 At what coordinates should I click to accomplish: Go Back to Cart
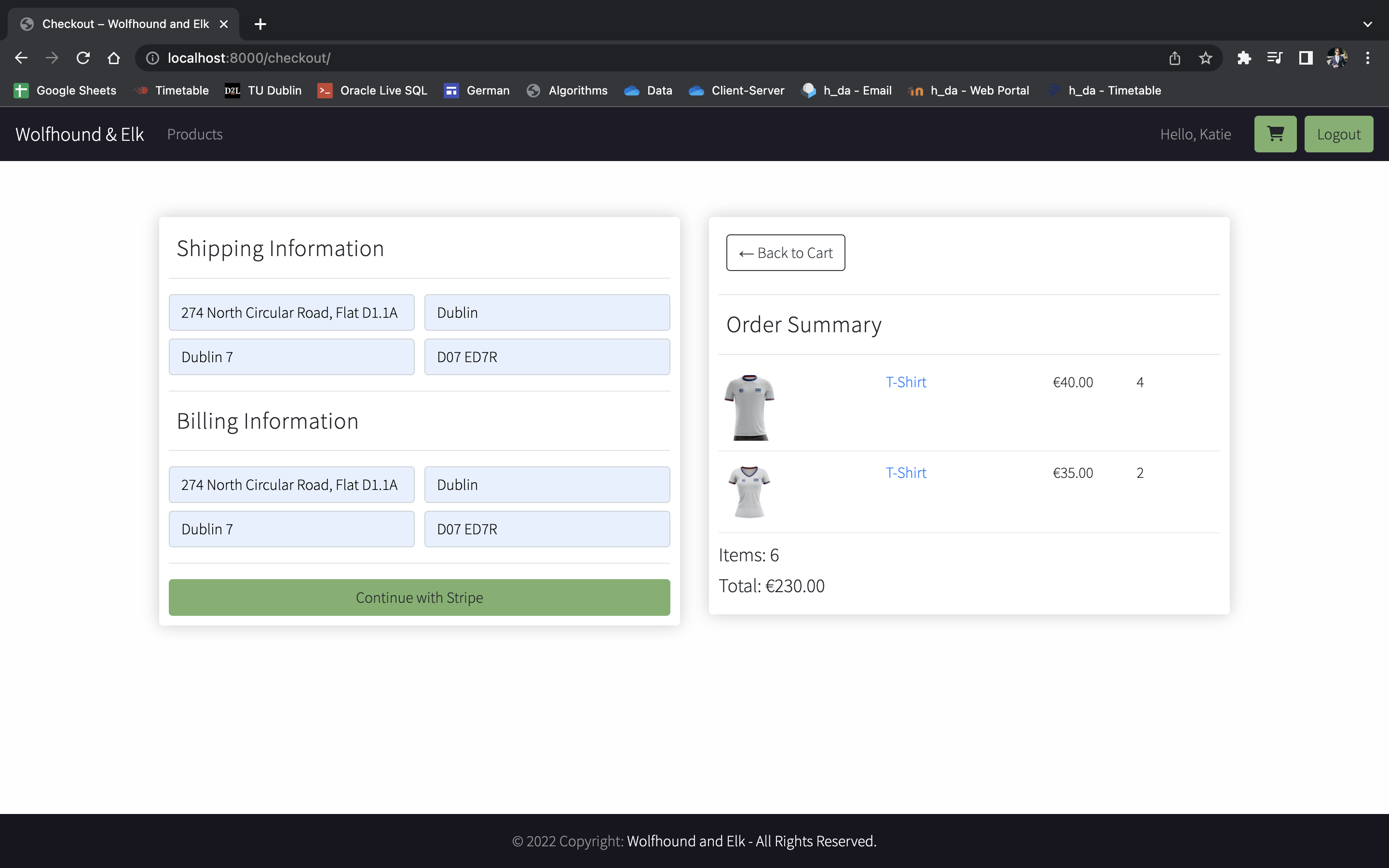click(x=785, y=253)
